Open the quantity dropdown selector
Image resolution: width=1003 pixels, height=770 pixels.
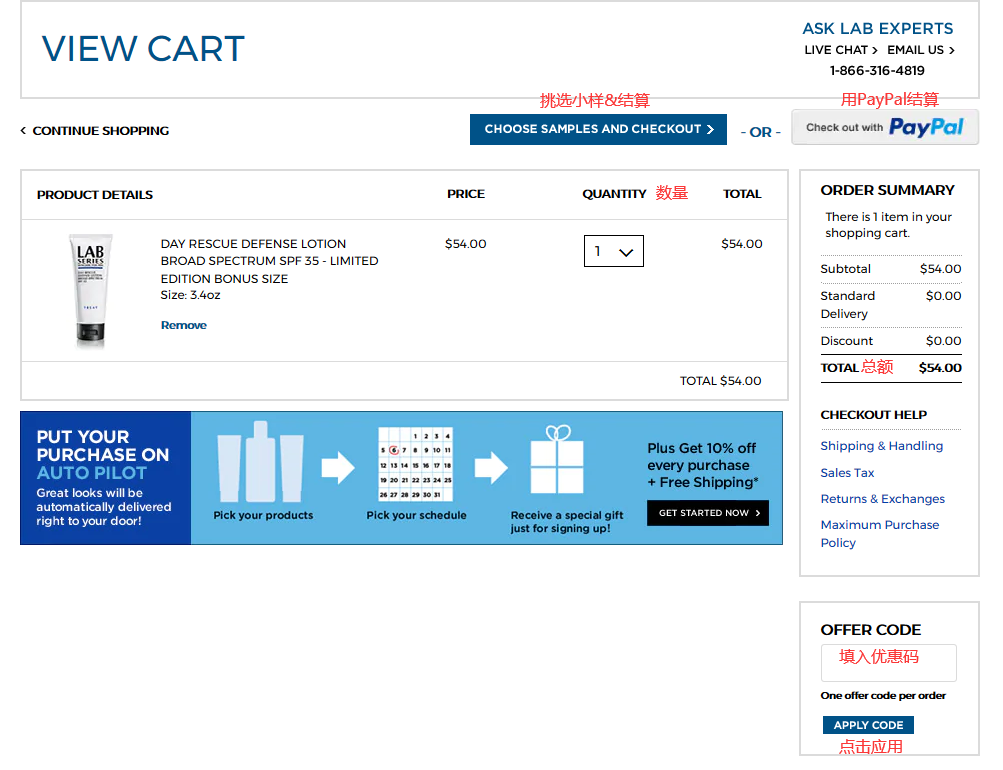click(x=613, y=251)
